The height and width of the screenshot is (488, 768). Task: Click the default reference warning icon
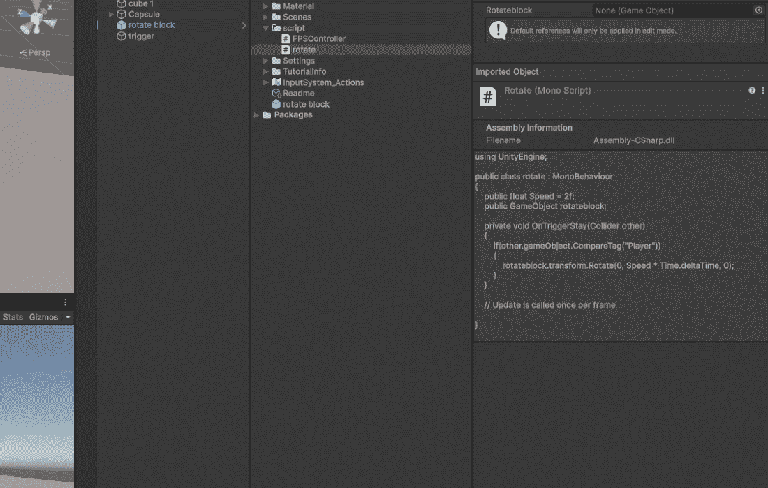(x=498, y=30)
